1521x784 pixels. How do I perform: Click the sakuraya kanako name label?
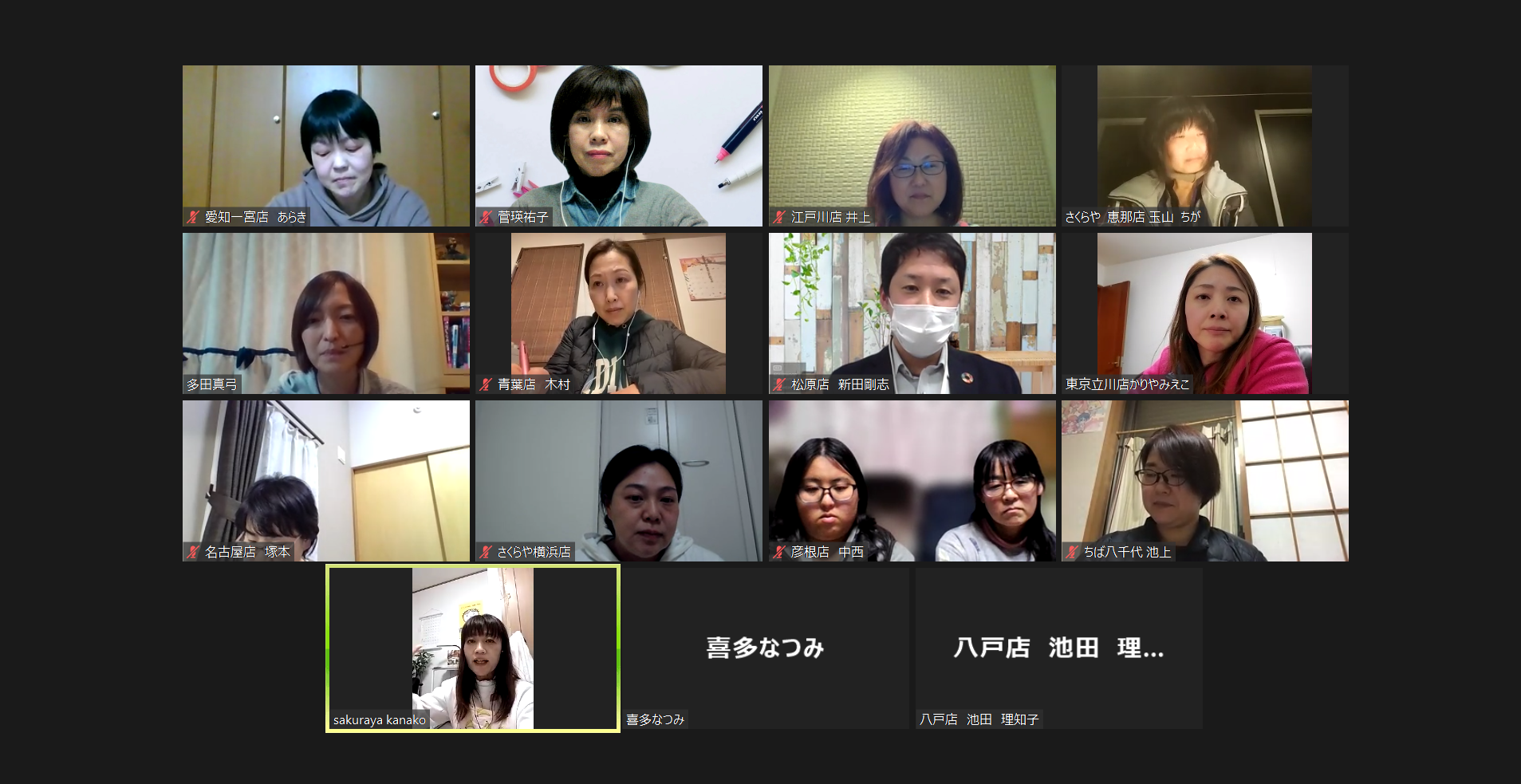tap(380, 719)
